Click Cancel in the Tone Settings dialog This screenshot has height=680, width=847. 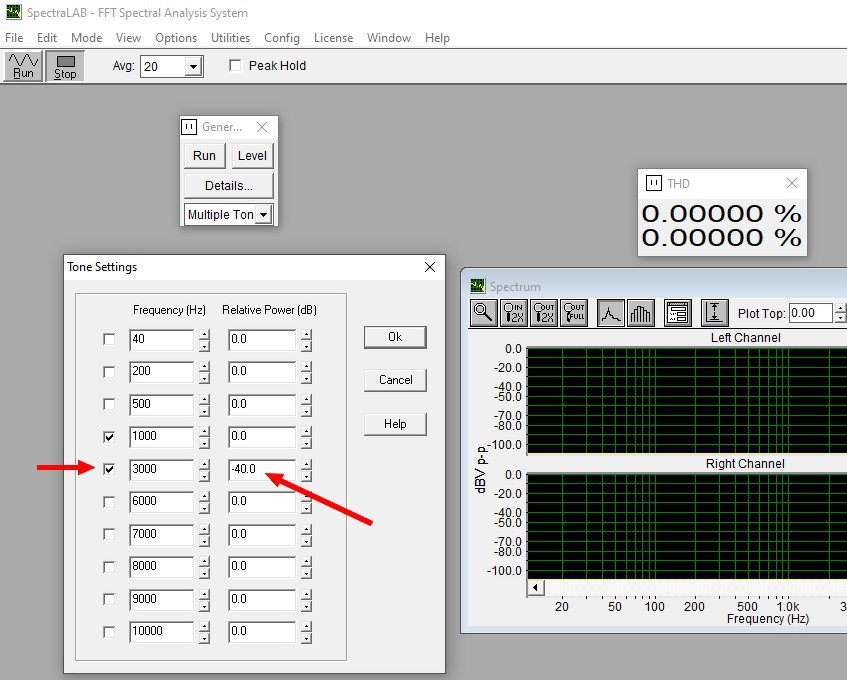tap(395, 380)
